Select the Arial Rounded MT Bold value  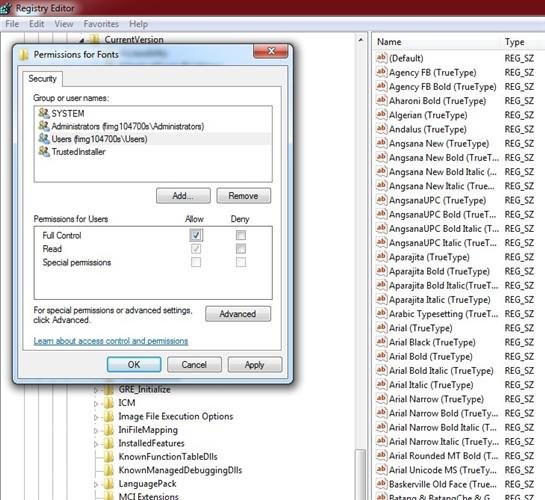[x=444, y=456]
